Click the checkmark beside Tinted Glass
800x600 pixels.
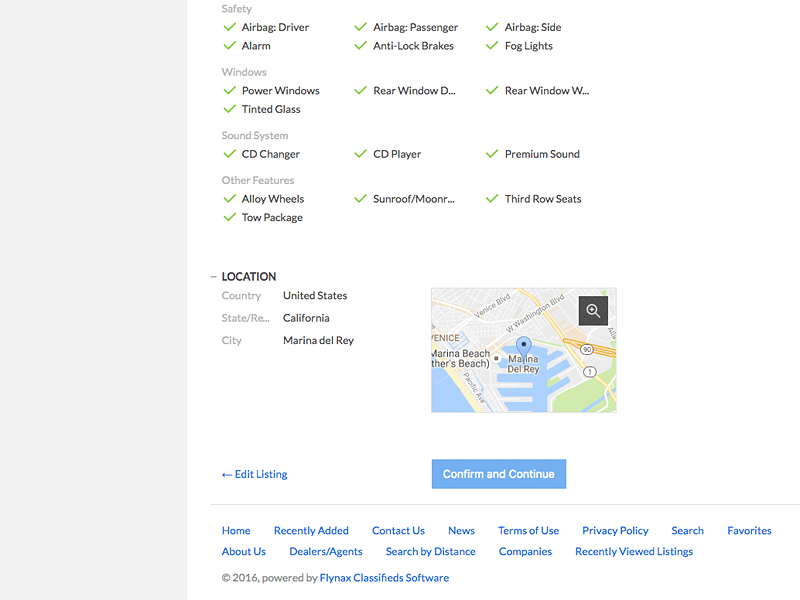coord(230,109)
